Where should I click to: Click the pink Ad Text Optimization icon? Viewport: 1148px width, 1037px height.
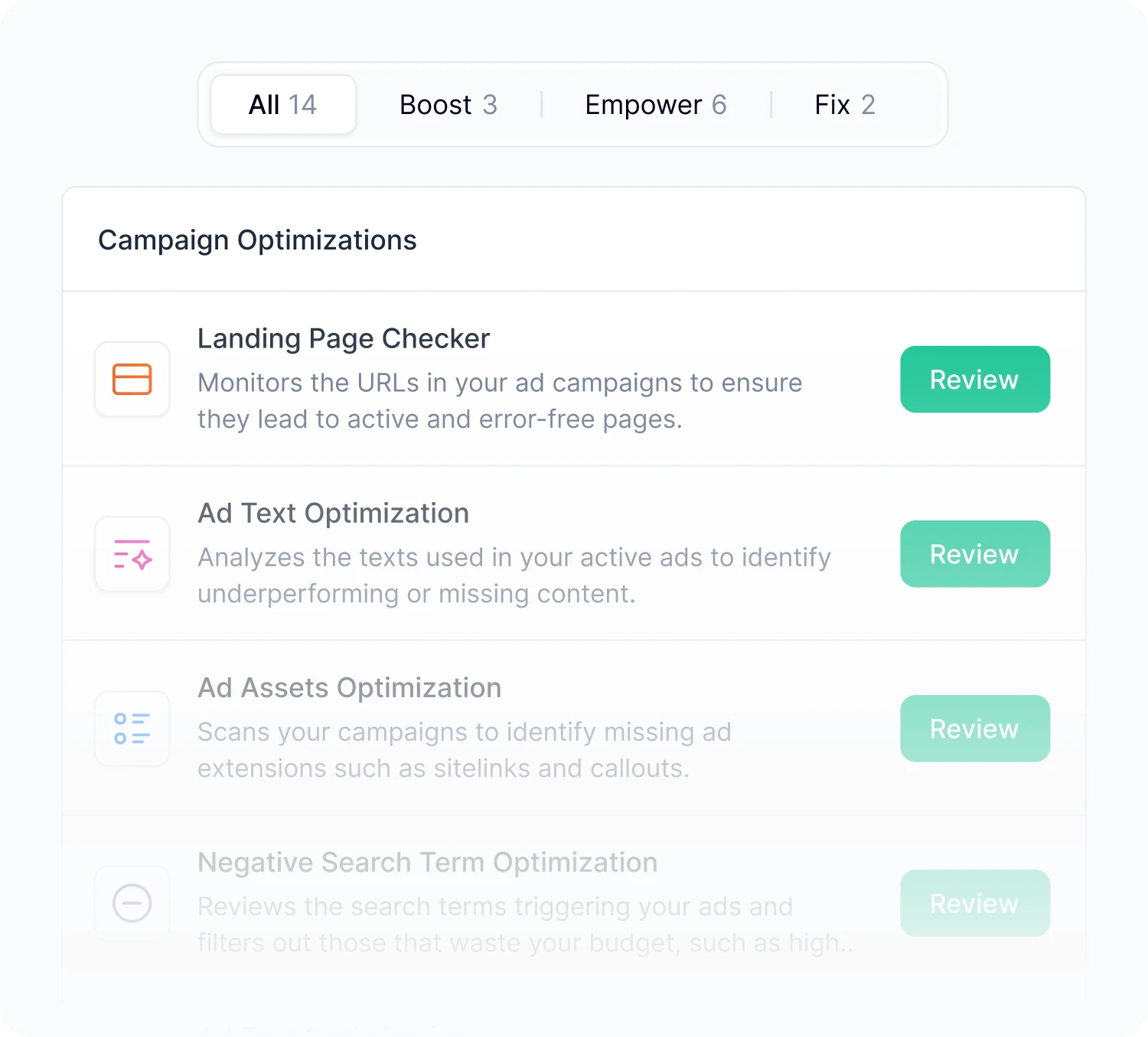tap(132, 554)
